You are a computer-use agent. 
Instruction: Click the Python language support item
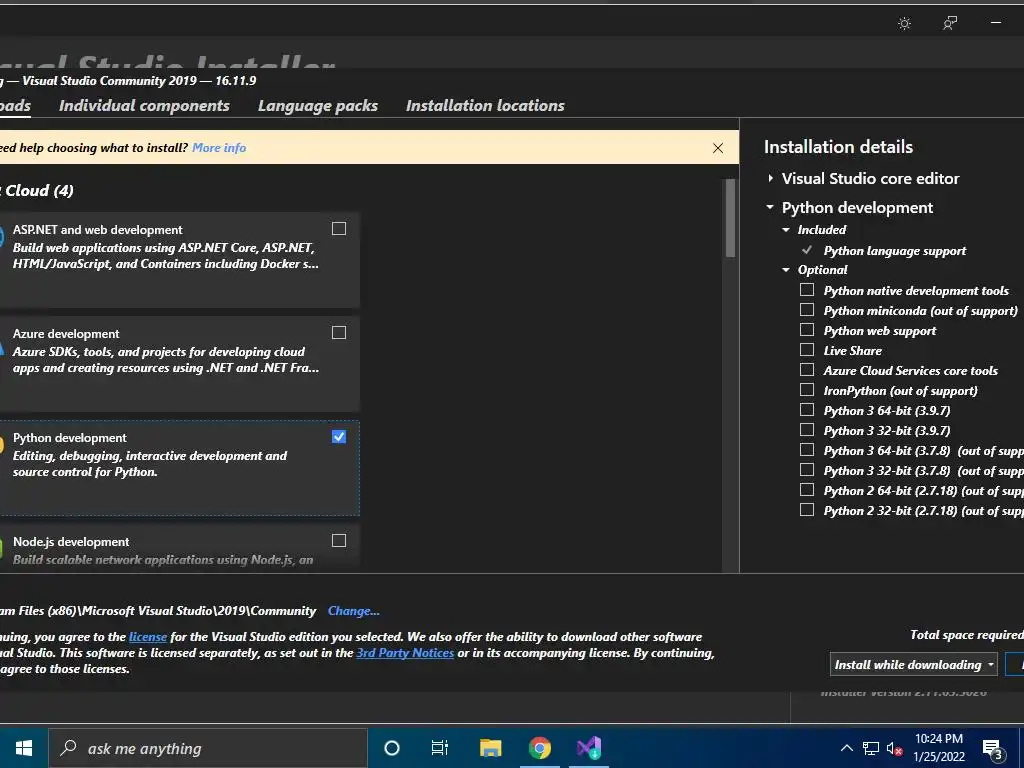[x=895, y=251]
